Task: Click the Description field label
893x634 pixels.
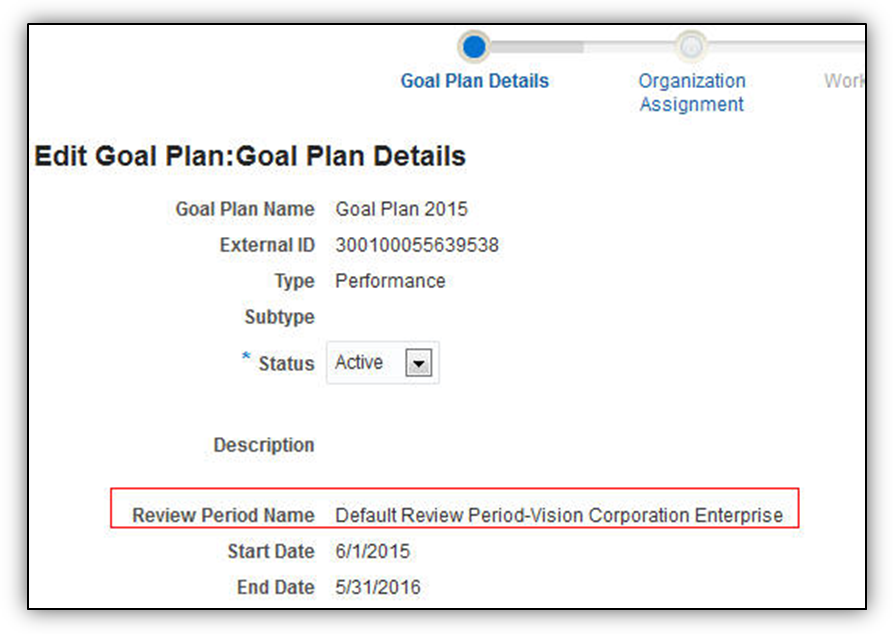Action: [x=263, y=445]
